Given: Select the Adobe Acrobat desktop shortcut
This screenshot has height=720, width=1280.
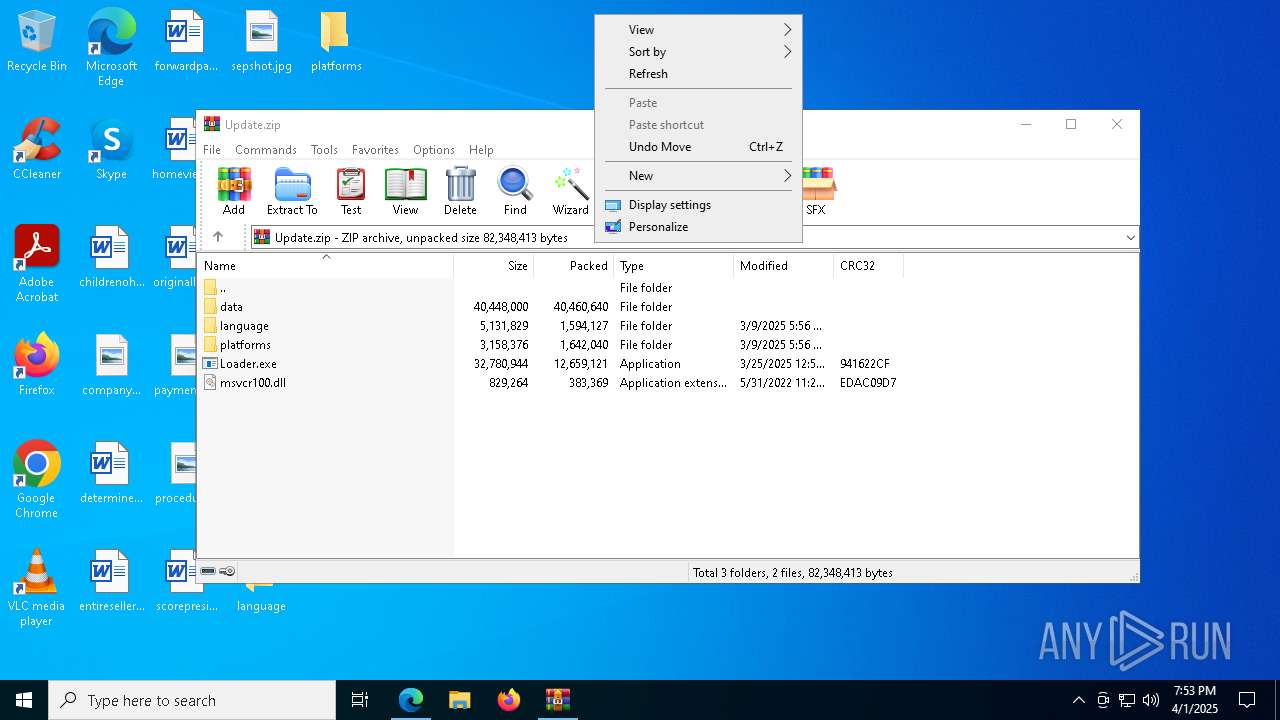Looking at the screenshot, I should [37, 263].
